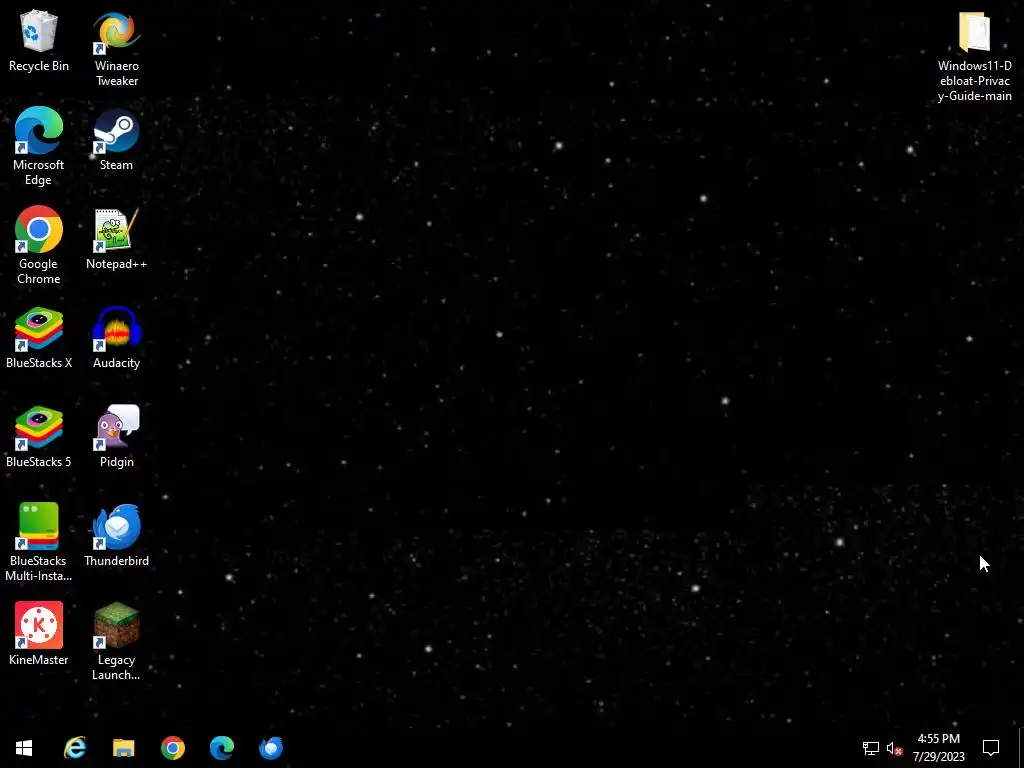Viewport: 1024px width, 768px height.
Task: Launch Internet Explorer from the taskbar
Action: tap(74, 748)
